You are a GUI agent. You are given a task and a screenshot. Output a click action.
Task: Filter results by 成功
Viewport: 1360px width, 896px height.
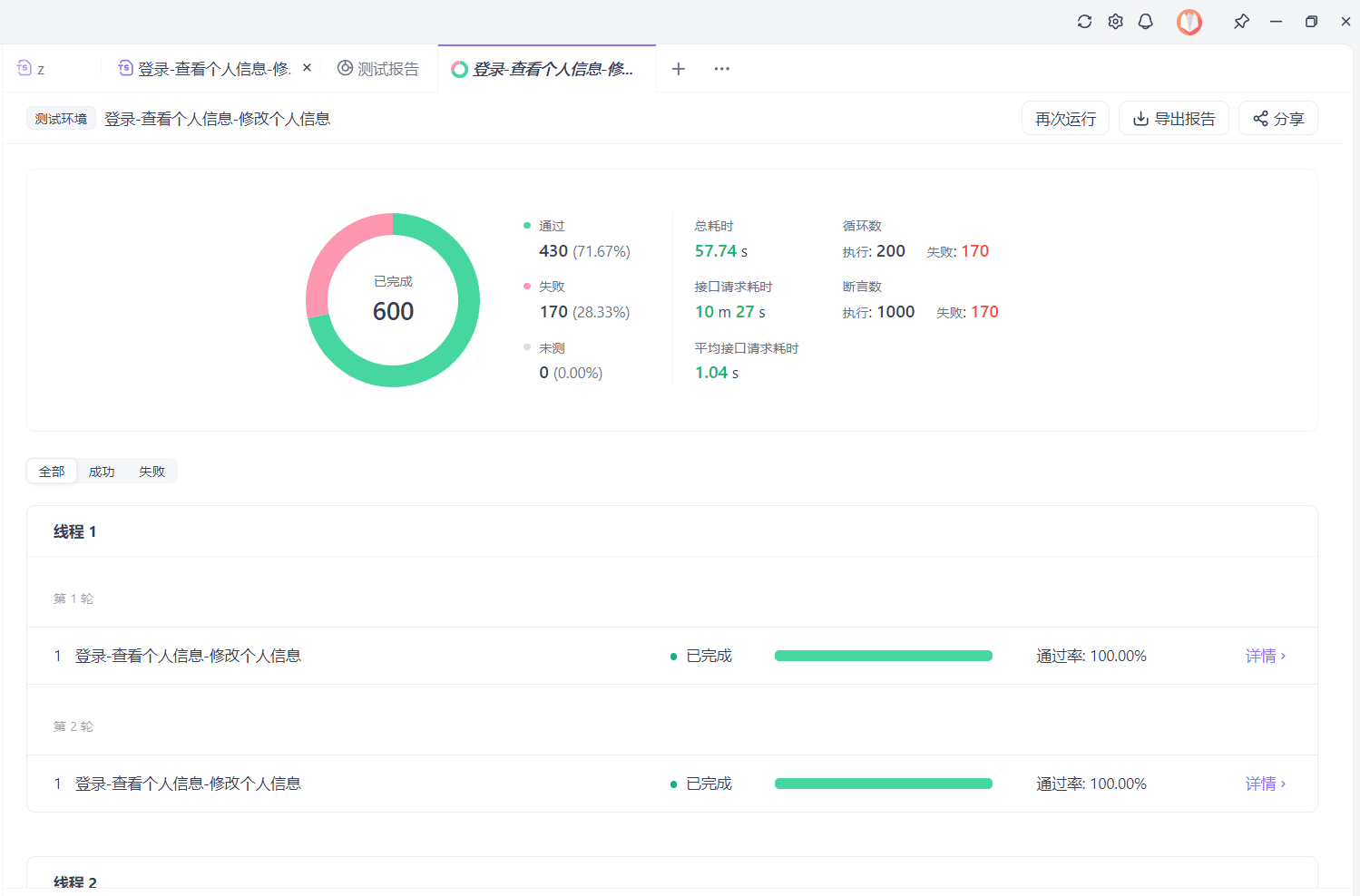pyautogui.click(x=102, y=472)
